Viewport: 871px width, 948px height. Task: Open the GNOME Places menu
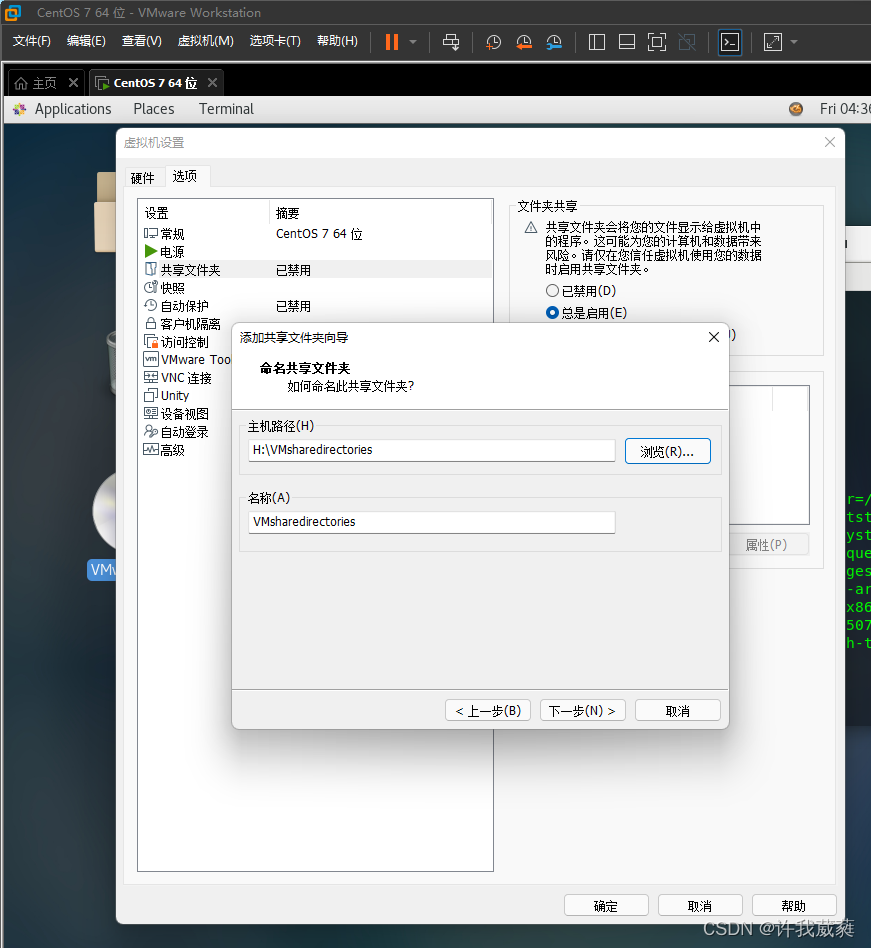pos(154,109)
